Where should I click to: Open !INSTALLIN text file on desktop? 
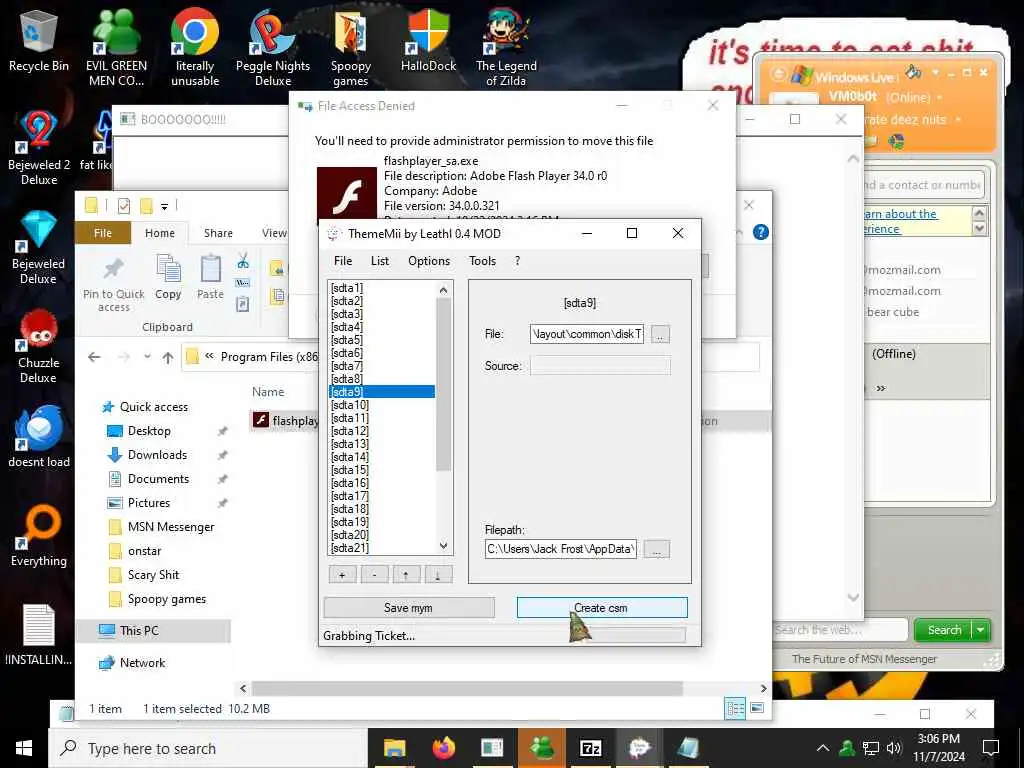pos(39,635)
